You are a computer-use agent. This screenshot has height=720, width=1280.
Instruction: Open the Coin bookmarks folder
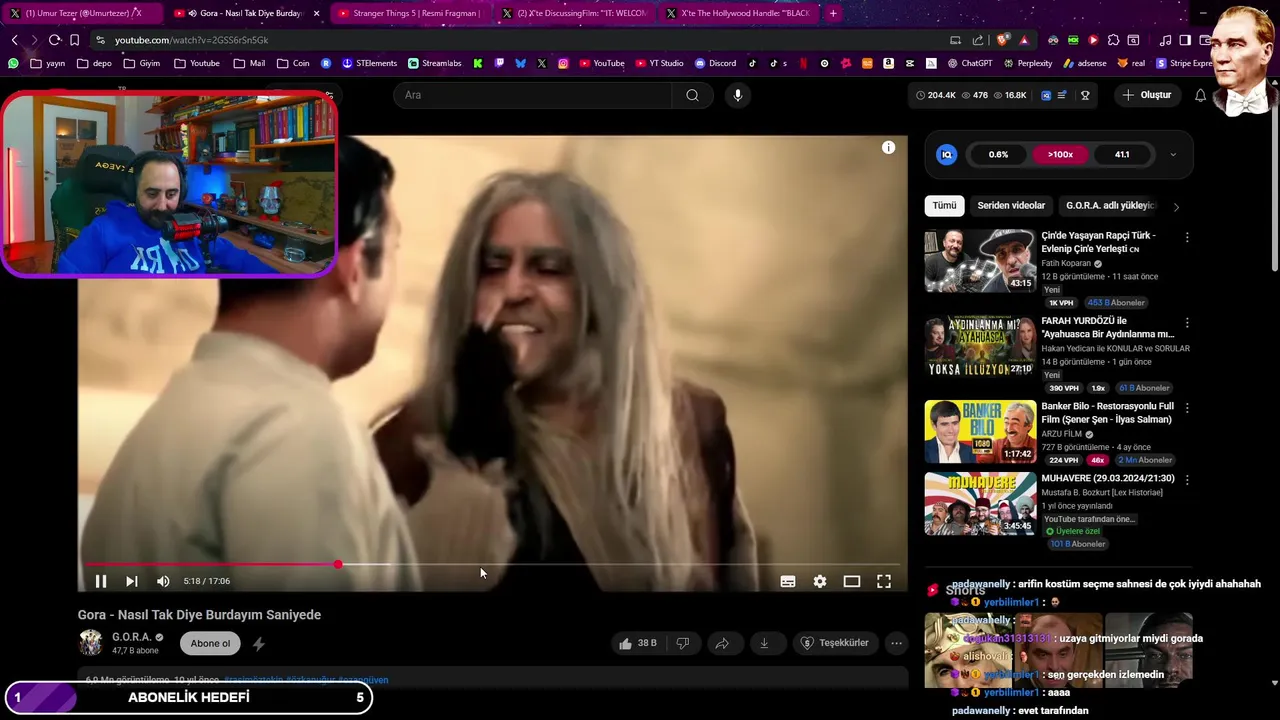coord(292,63)
